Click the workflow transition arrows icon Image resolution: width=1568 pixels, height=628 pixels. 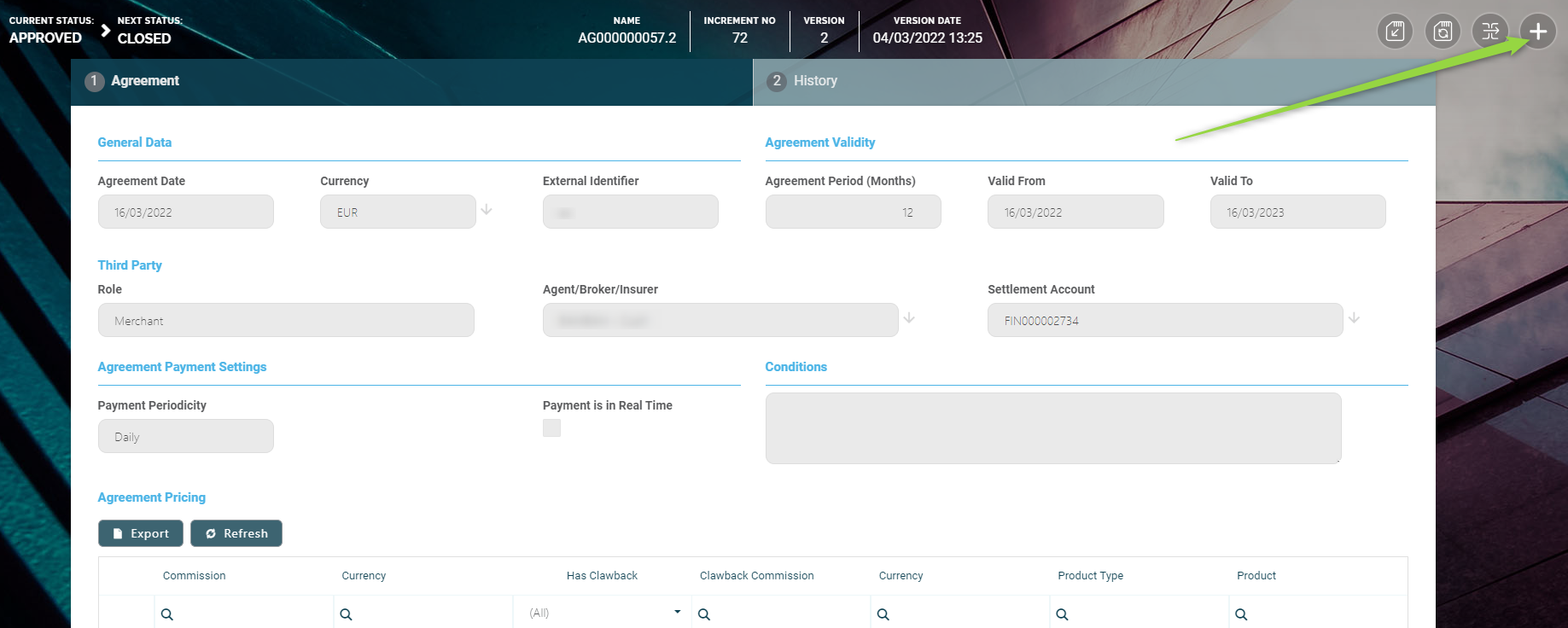1490,32
